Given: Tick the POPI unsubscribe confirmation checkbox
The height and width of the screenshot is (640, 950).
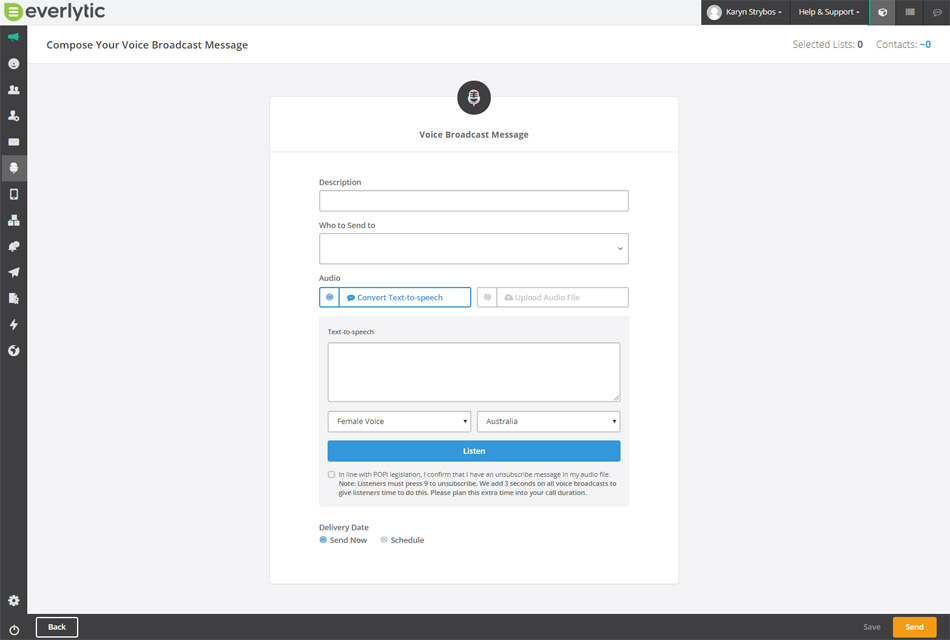Looking at the screenshot, I should pyautogui.click(x=332, y=474).
